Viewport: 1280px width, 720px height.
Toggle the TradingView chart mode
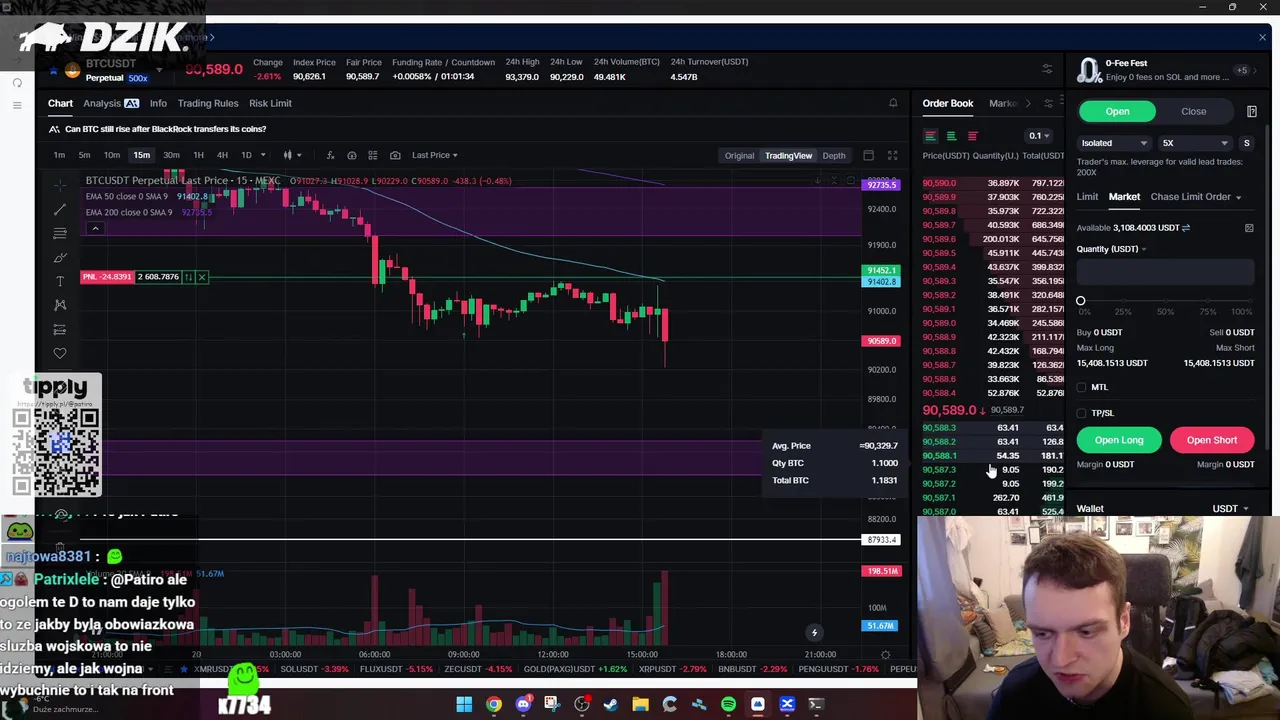tap(789, 155)
